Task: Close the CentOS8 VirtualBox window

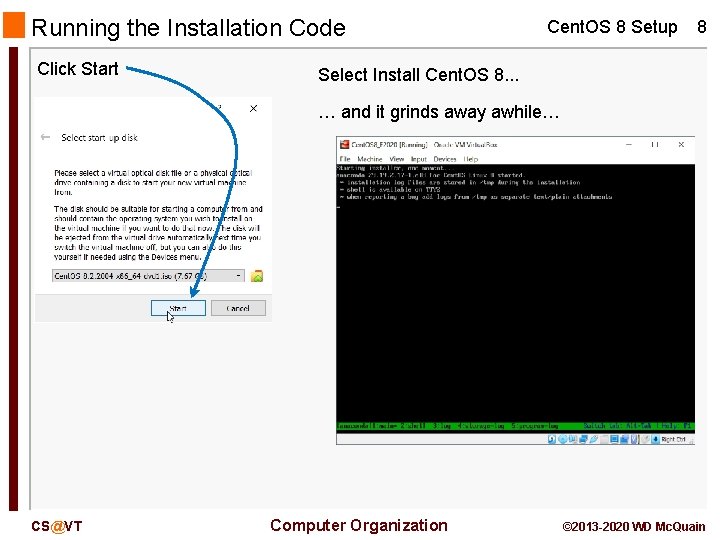Action: 681,144
